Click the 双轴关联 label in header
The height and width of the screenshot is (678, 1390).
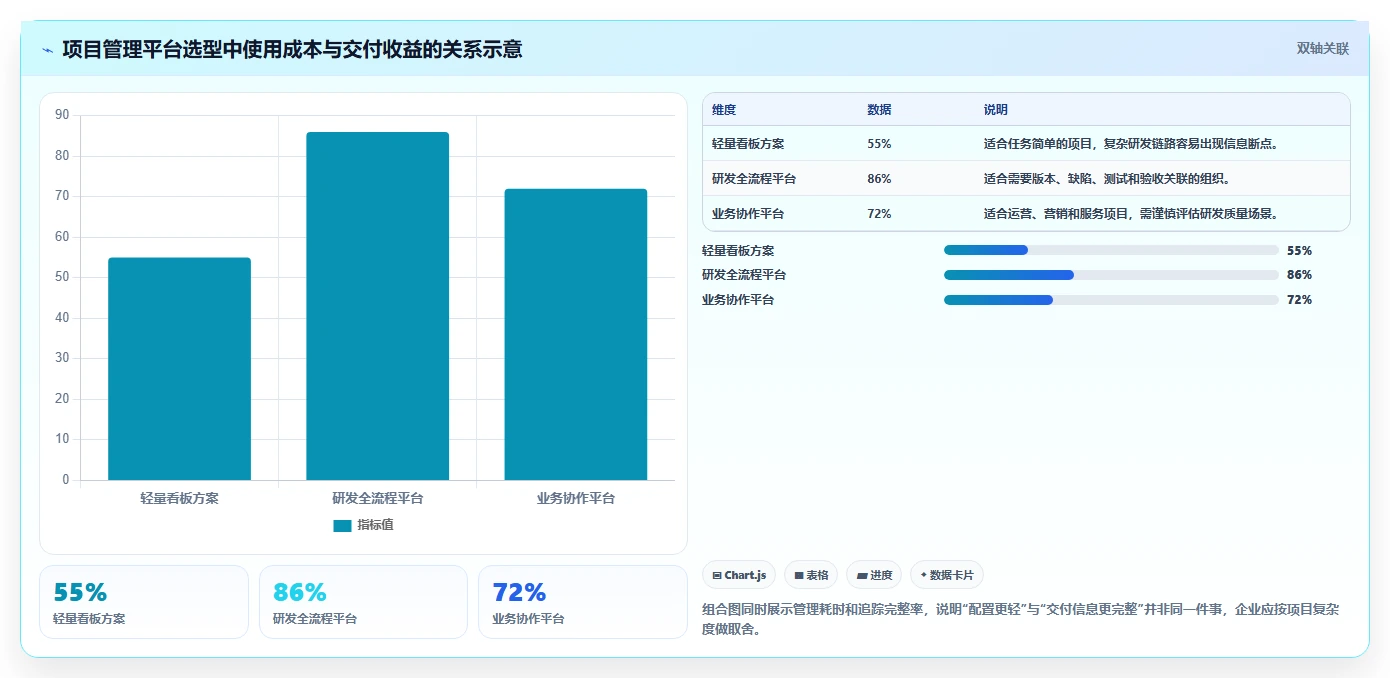1323,49
